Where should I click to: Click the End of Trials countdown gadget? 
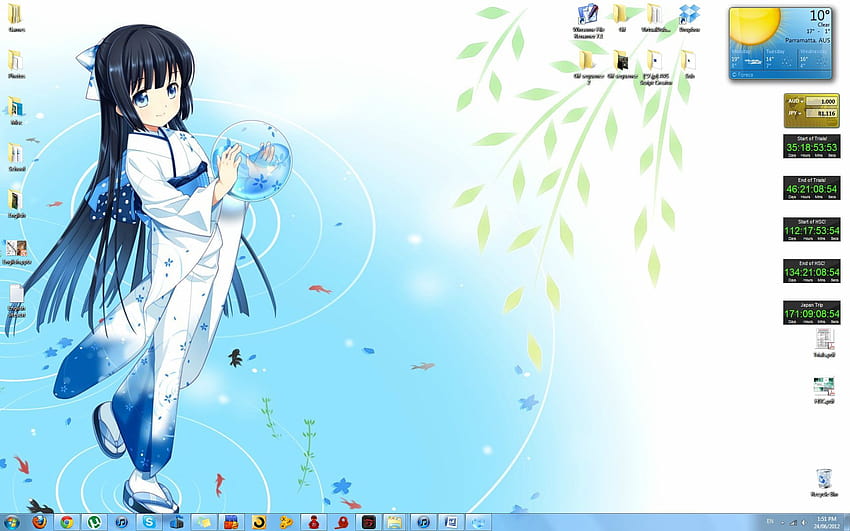click(812, 188)
